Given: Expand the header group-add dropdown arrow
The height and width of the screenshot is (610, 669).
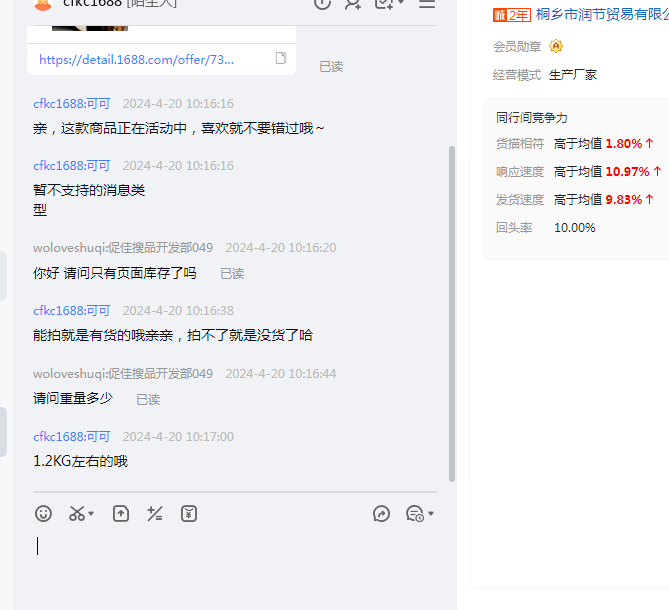Looking at the screenshot, I should click(x=401, y=3).
